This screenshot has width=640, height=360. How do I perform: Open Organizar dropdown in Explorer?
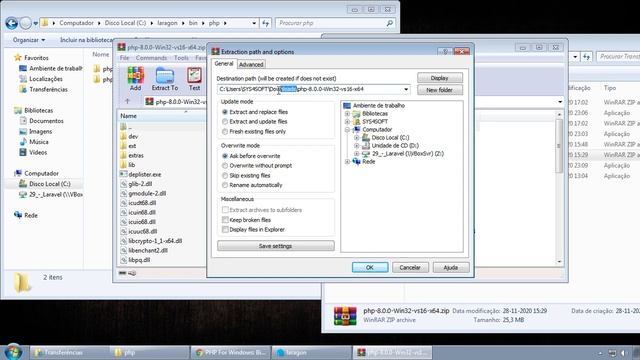point(29,40)
